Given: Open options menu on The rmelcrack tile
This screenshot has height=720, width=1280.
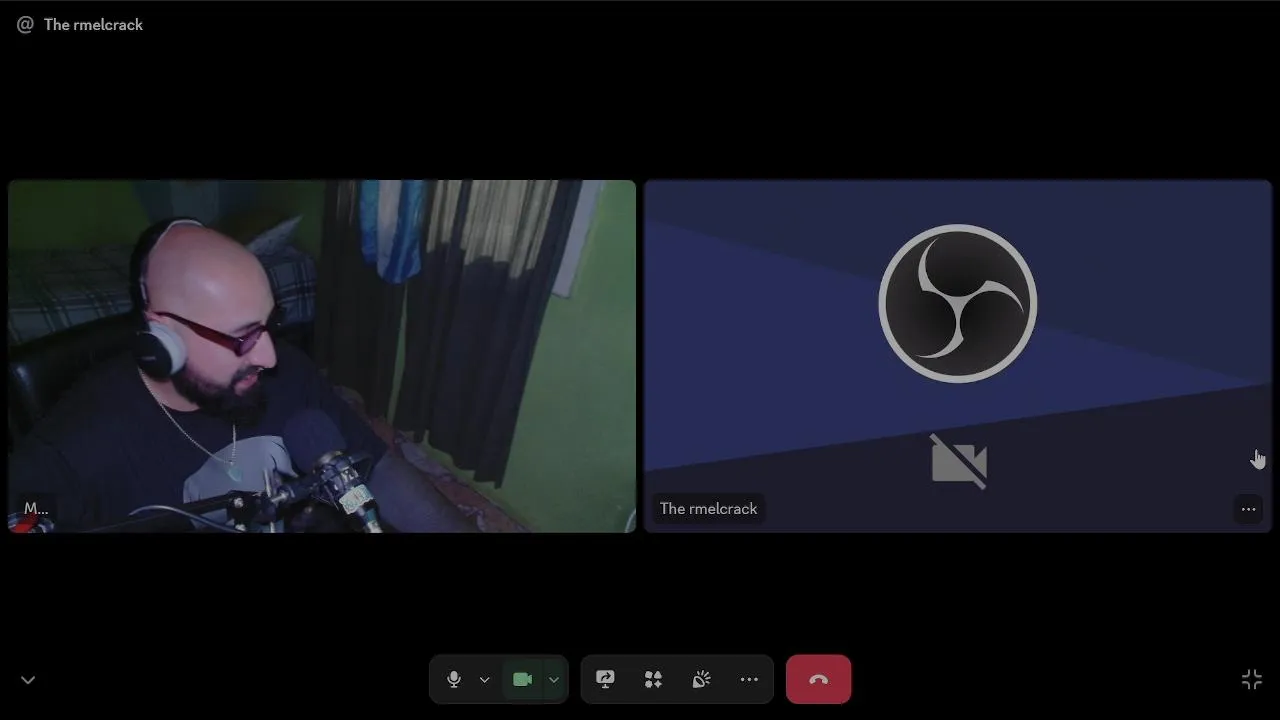Looking at the screenshot, I should [x=1248, y=509].
